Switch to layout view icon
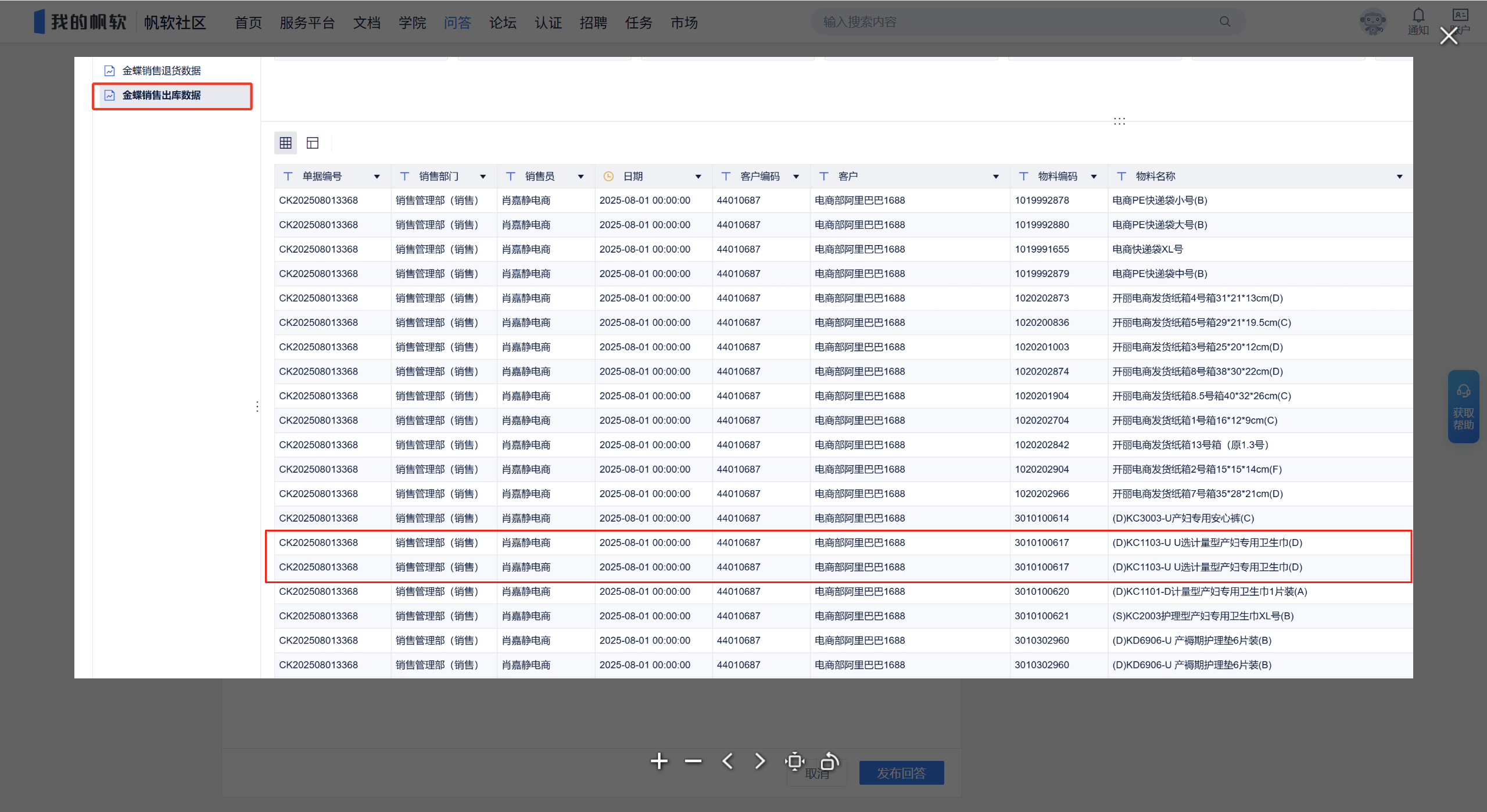 [x=313, y=143]
